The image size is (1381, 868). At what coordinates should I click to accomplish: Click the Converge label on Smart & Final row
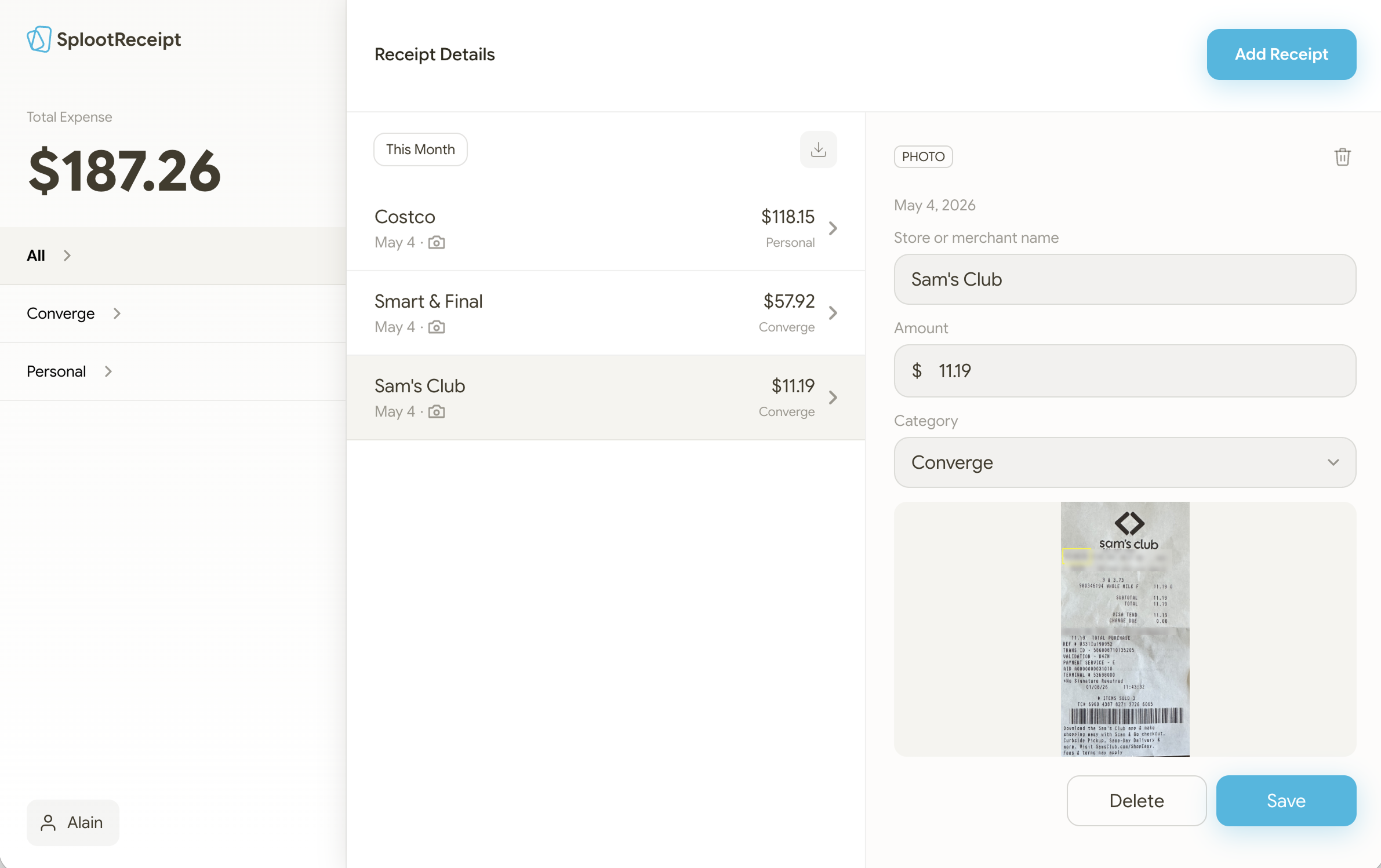(787, 327)
